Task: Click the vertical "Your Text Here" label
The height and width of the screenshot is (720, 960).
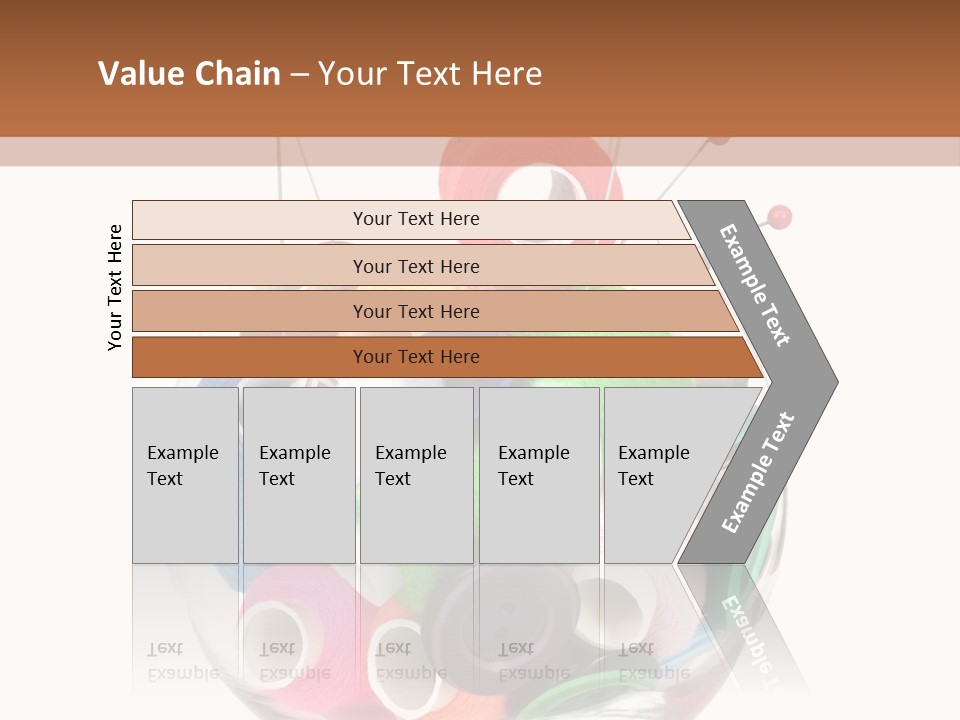Action: pos(115,288)
